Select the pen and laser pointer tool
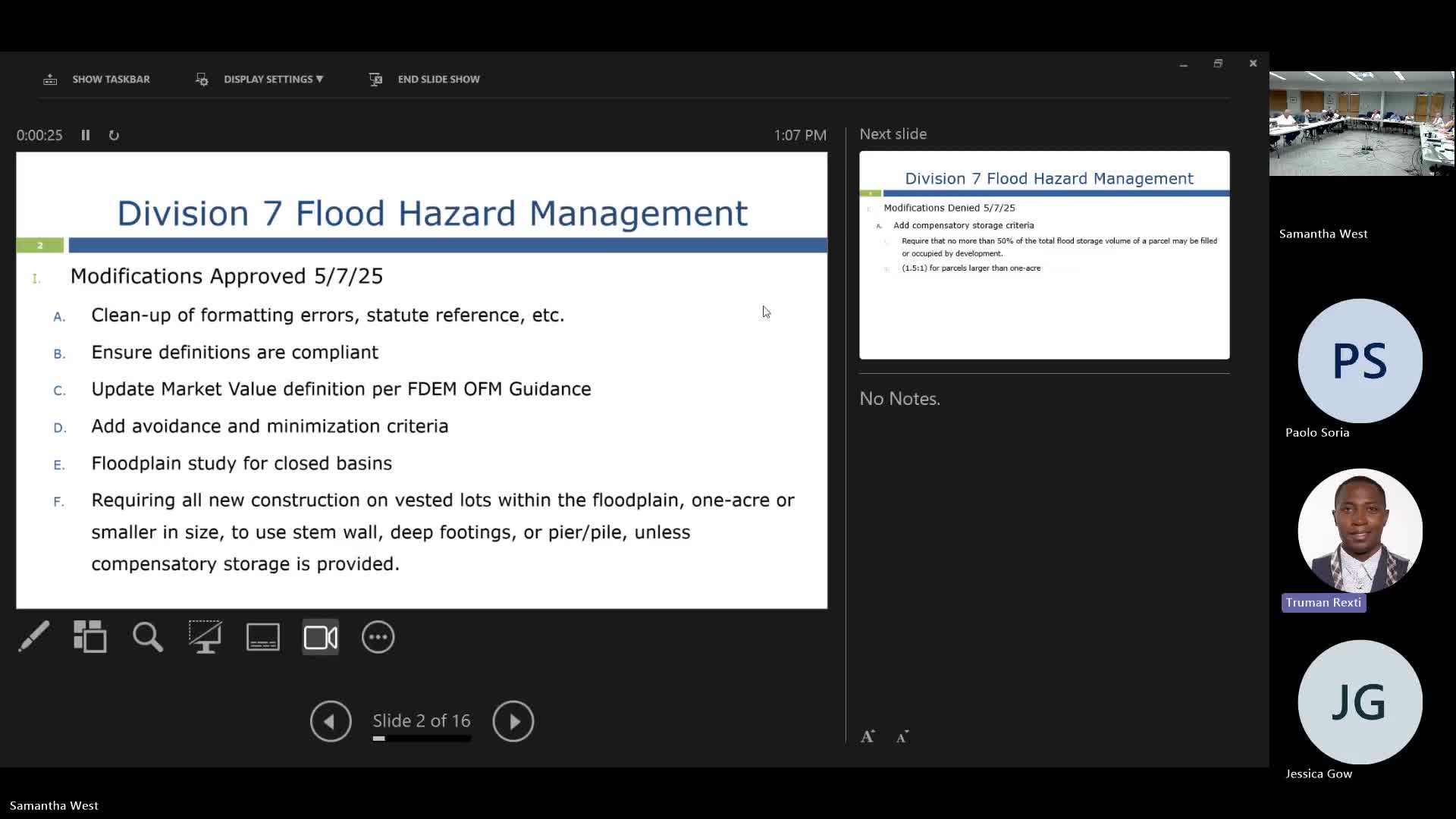This screenshot has height=819, width=1456. 34,637
